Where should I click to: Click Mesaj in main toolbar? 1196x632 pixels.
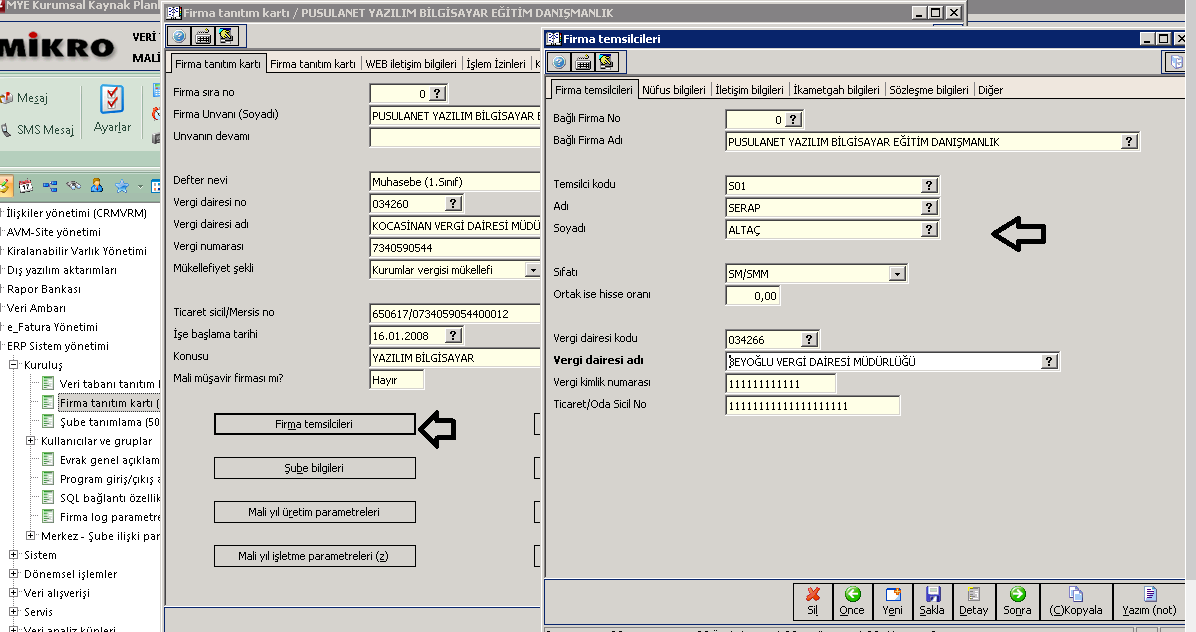click(x=24, y=98)
